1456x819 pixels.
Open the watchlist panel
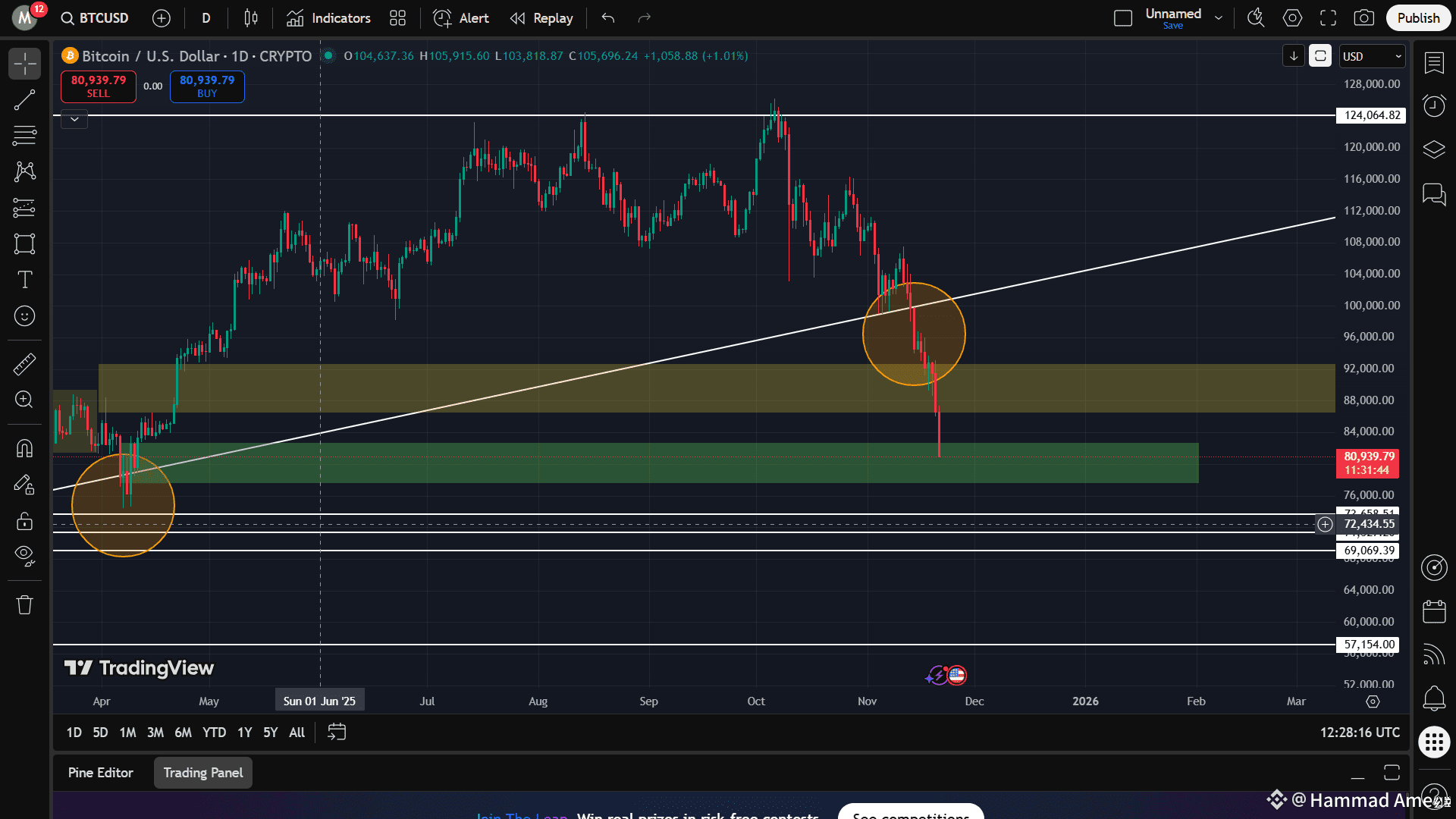point(1434,63)
